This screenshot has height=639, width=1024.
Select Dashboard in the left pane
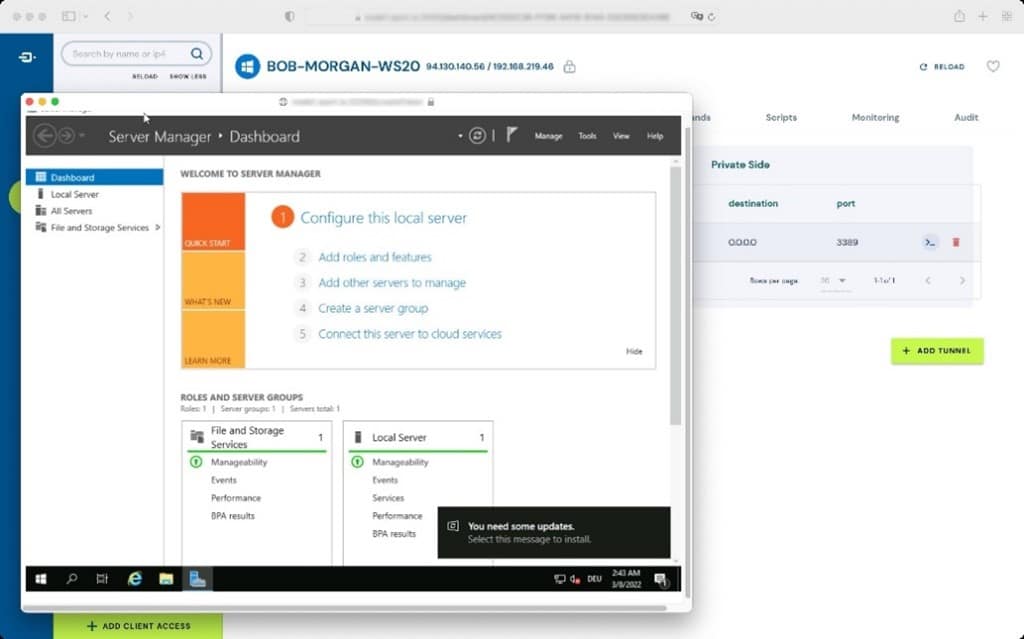[x=95, y=177]
